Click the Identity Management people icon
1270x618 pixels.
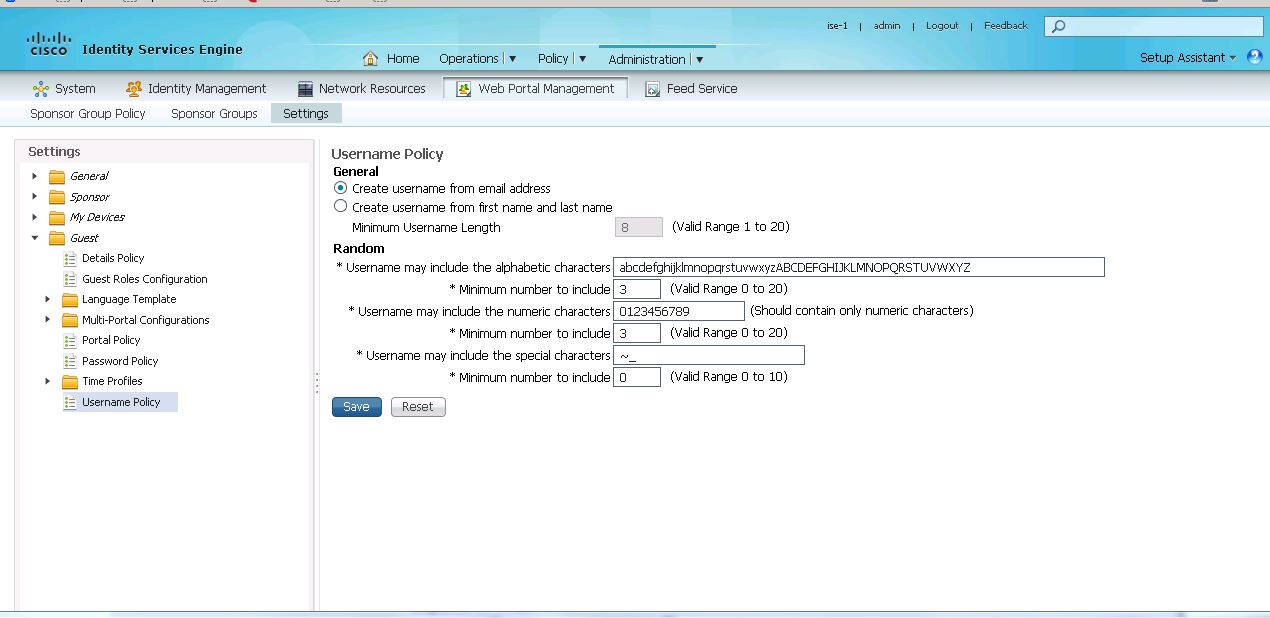coord(134,88)
